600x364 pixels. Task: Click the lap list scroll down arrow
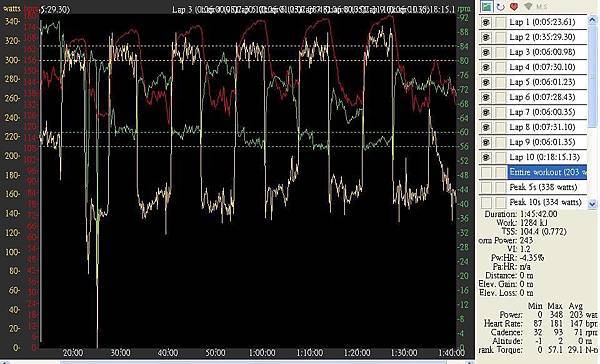pyautogui.click(x=592, y=204)
